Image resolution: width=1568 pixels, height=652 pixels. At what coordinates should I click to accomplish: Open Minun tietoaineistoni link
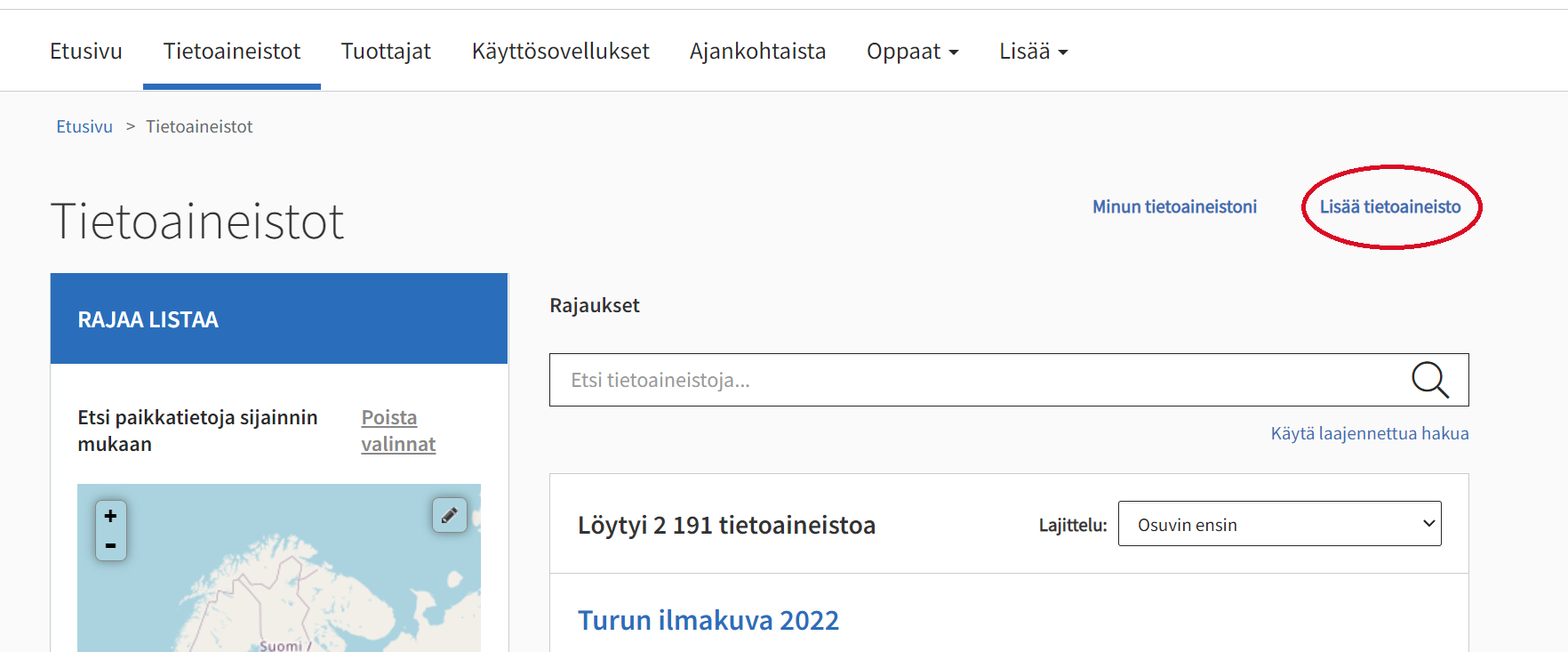pos(1174,206)
